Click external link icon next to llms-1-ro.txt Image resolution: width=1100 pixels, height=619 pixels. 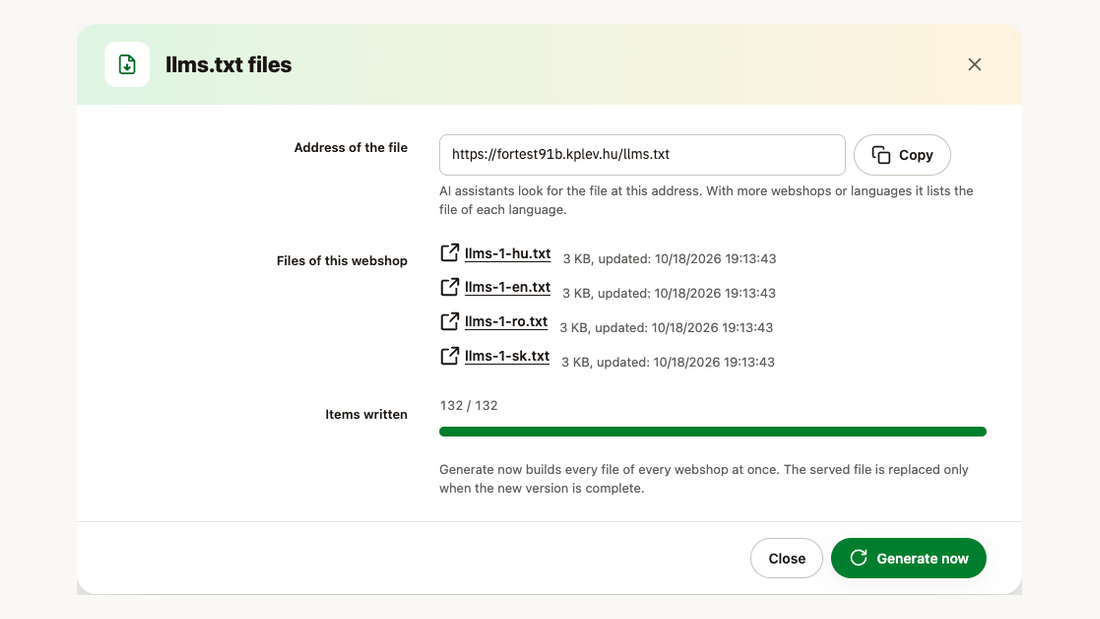click(x=450, y=321)
